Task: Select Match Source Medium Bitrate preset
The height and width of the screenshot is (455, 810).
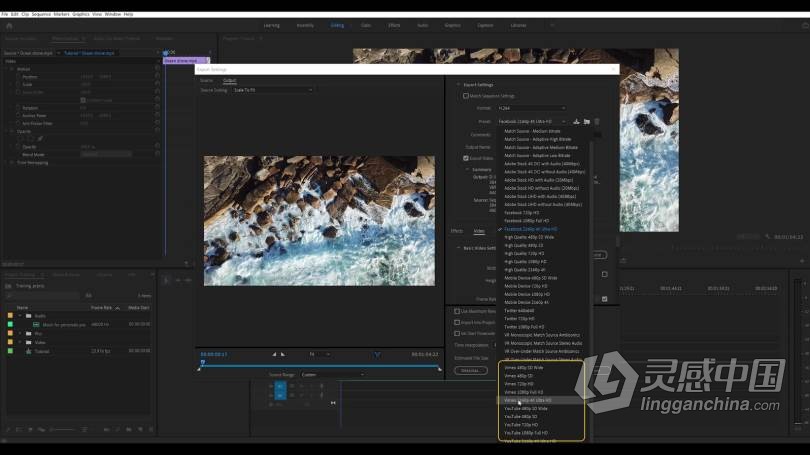Action: [532, 131]
